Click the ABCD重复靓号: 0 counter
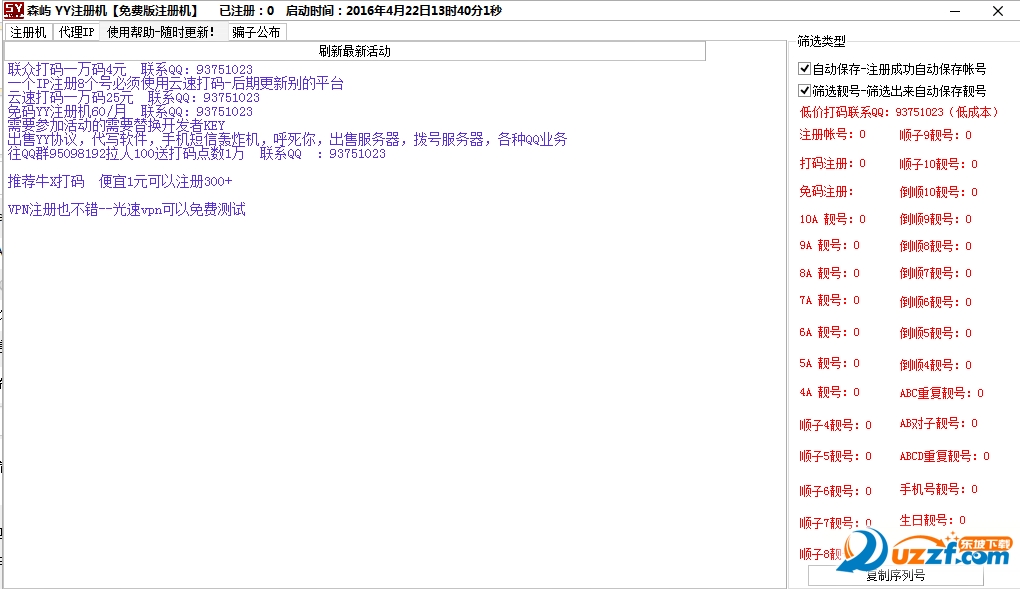The image size is (1020, 589). coord(945,456)
